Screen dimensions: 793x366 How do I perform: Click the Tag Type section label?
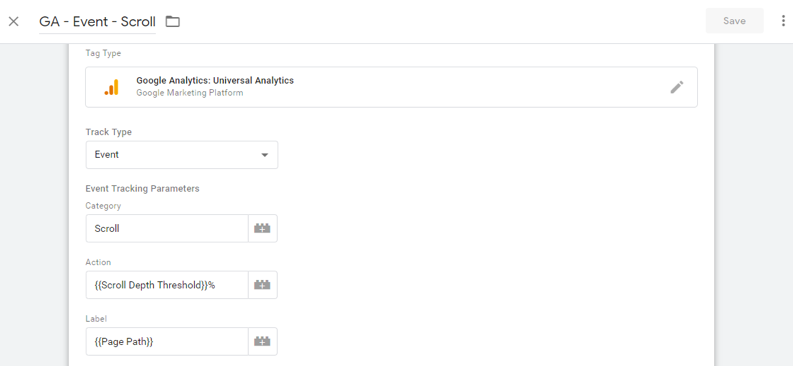103,53
